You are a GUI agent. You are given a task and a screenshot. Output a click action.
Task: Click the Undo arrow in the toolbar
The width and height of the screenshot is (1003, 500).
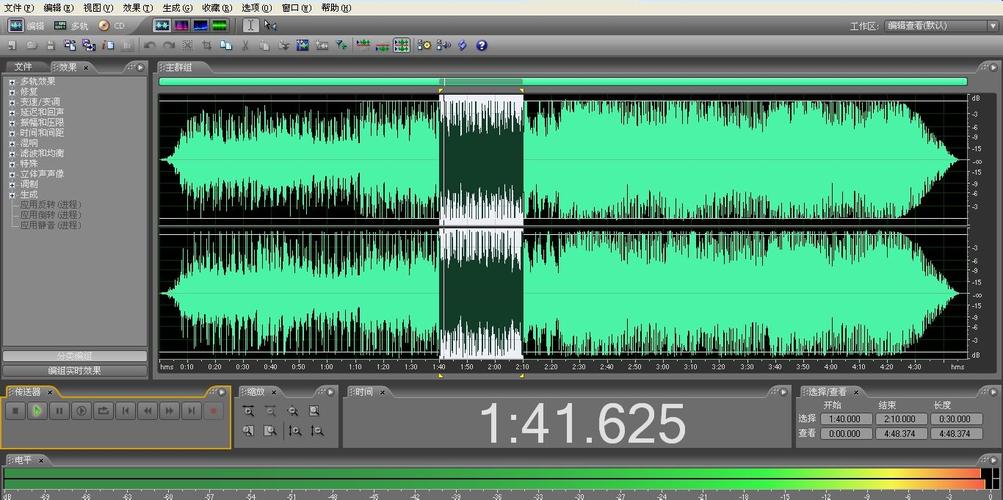pyautogui.click(x=150, y=45)
